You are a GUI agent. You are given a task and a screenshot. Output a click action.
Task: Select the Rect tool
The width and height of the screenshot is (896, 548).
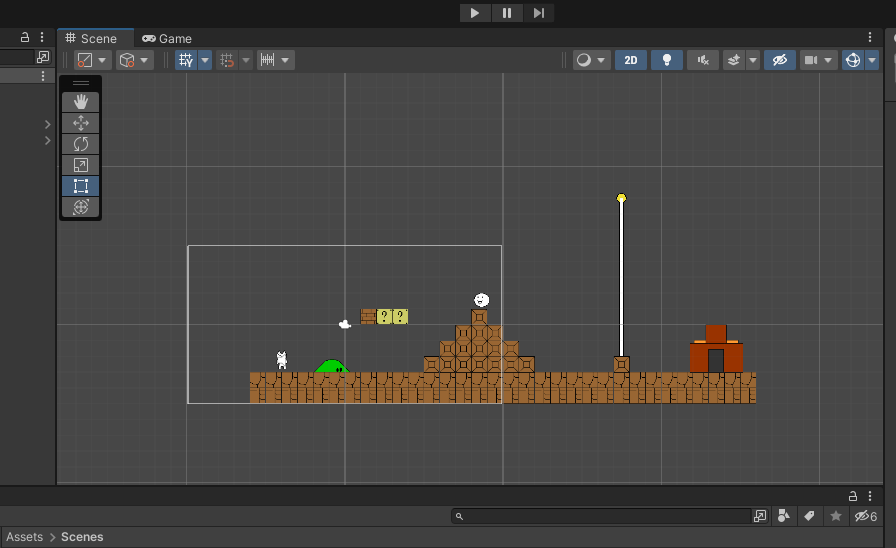click(81, 186)
